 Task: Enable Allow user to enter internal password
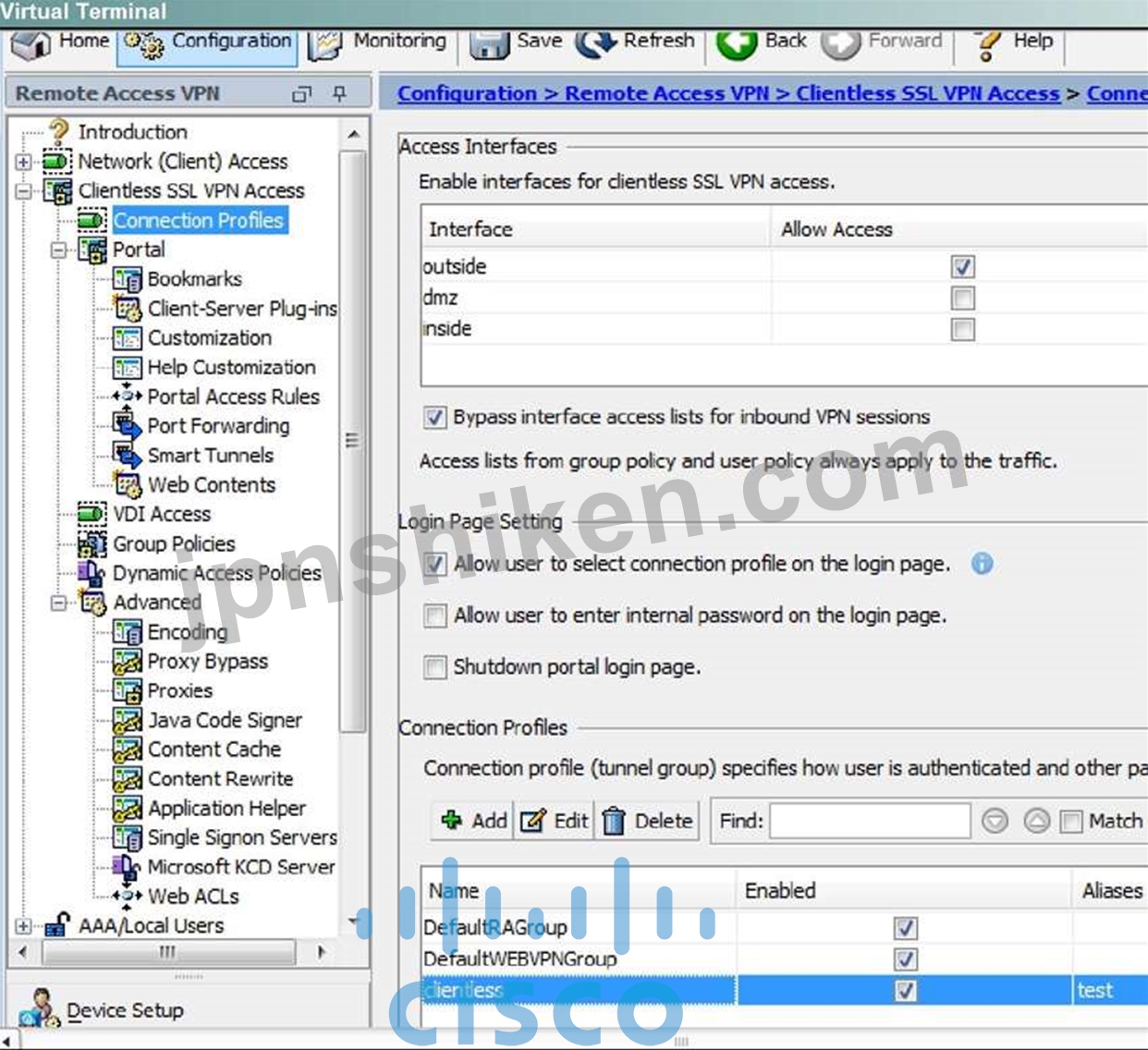click(434, 616)
